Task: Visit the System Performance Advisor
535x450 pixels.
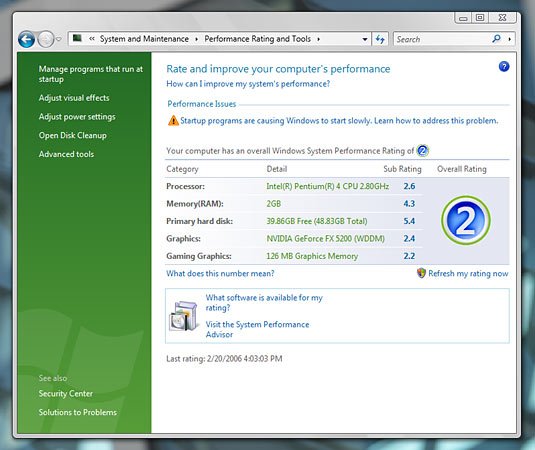Action: click(257, 329)
